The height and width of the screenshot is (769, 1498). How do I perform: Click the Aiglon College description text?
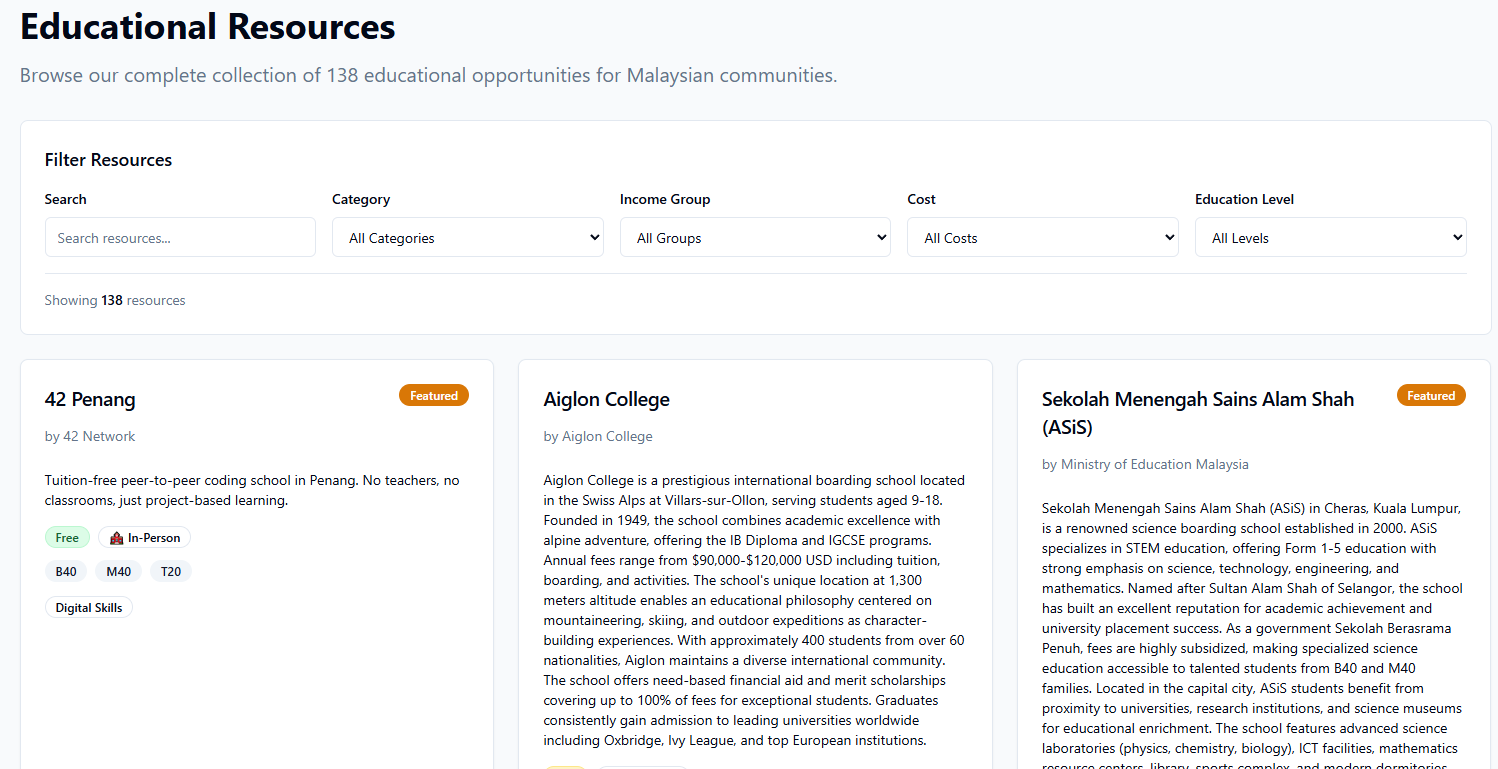754,610
